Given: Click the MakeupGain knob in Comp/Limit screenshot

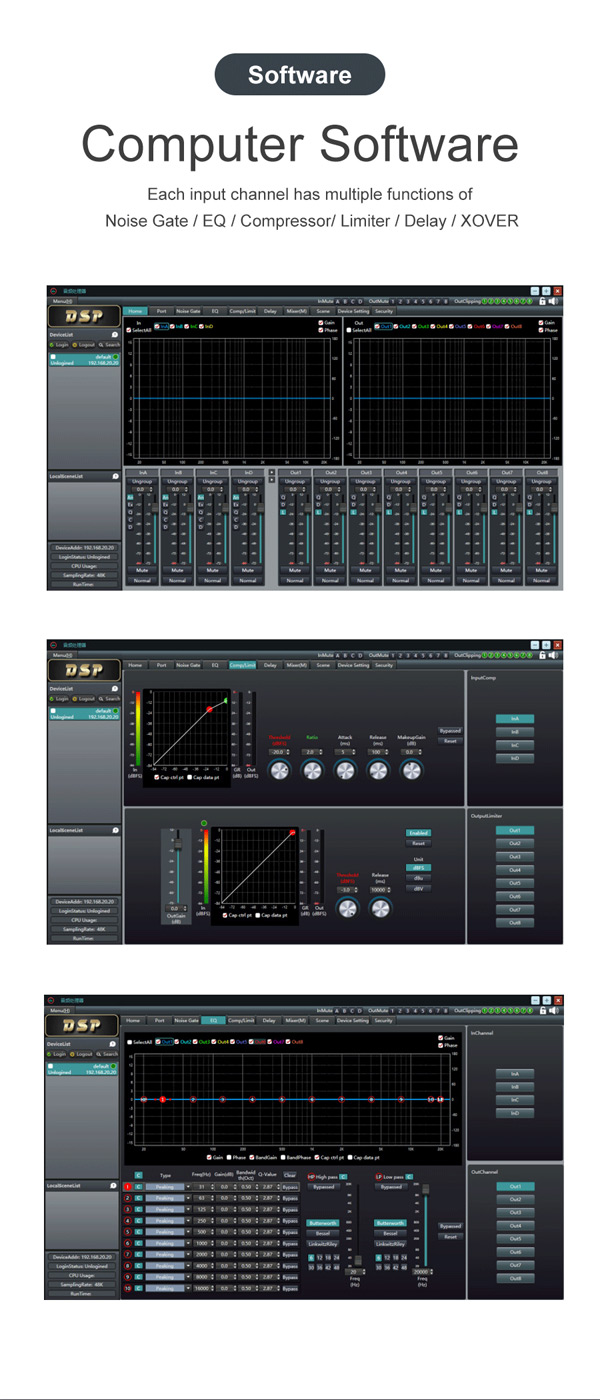Looking at the screenshot, I should [412, 770].
